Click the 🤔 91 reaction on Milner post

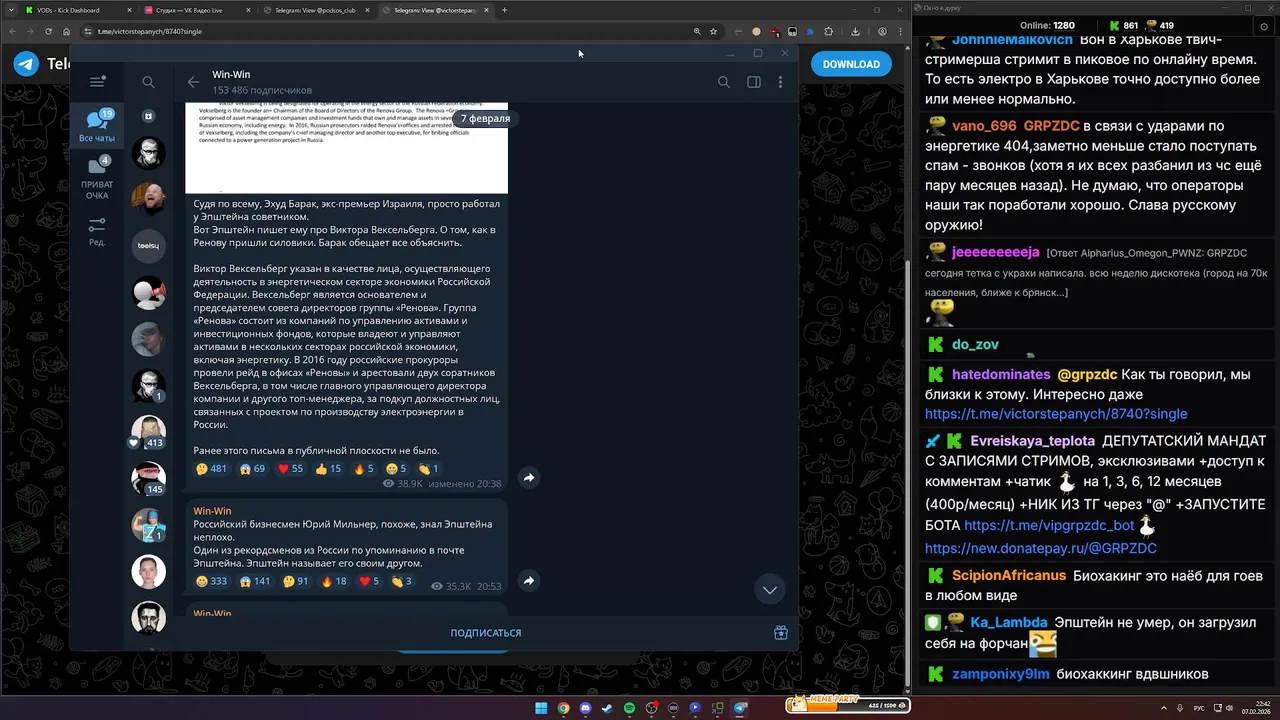tap(296, 581)
